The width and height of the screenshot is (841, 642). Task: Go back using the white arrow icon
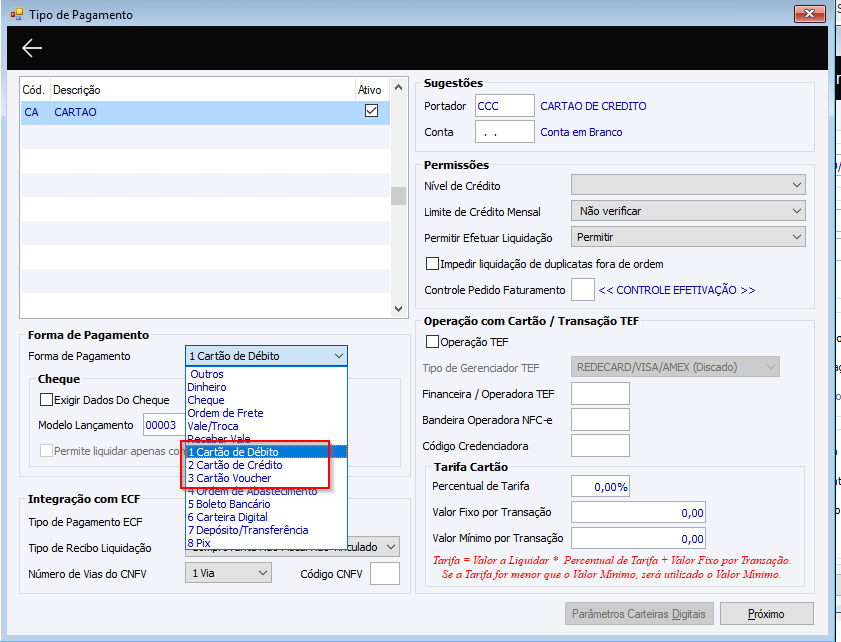32,48
